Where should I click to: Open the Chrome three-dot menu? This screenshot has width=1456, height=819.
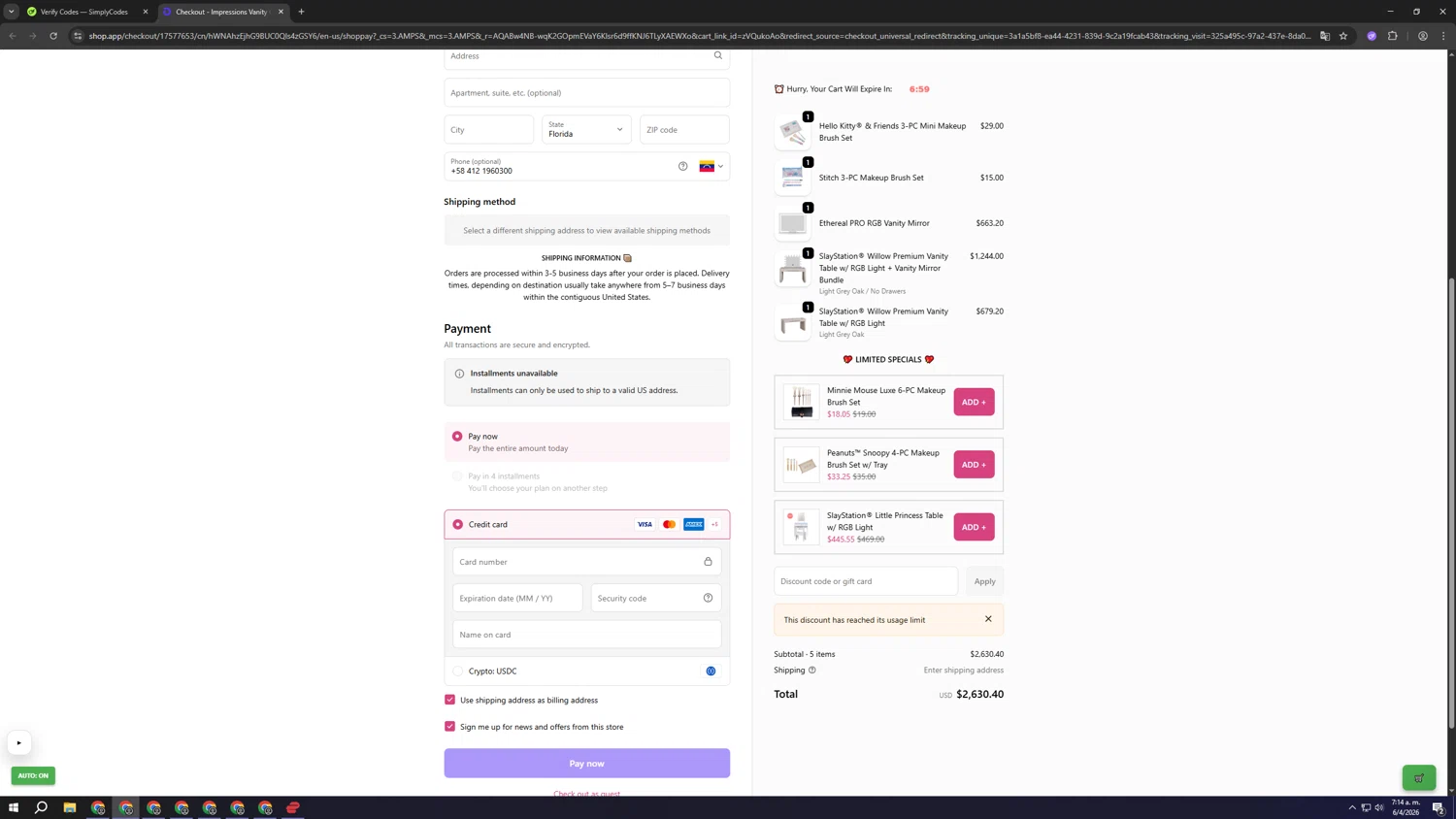1443,36
